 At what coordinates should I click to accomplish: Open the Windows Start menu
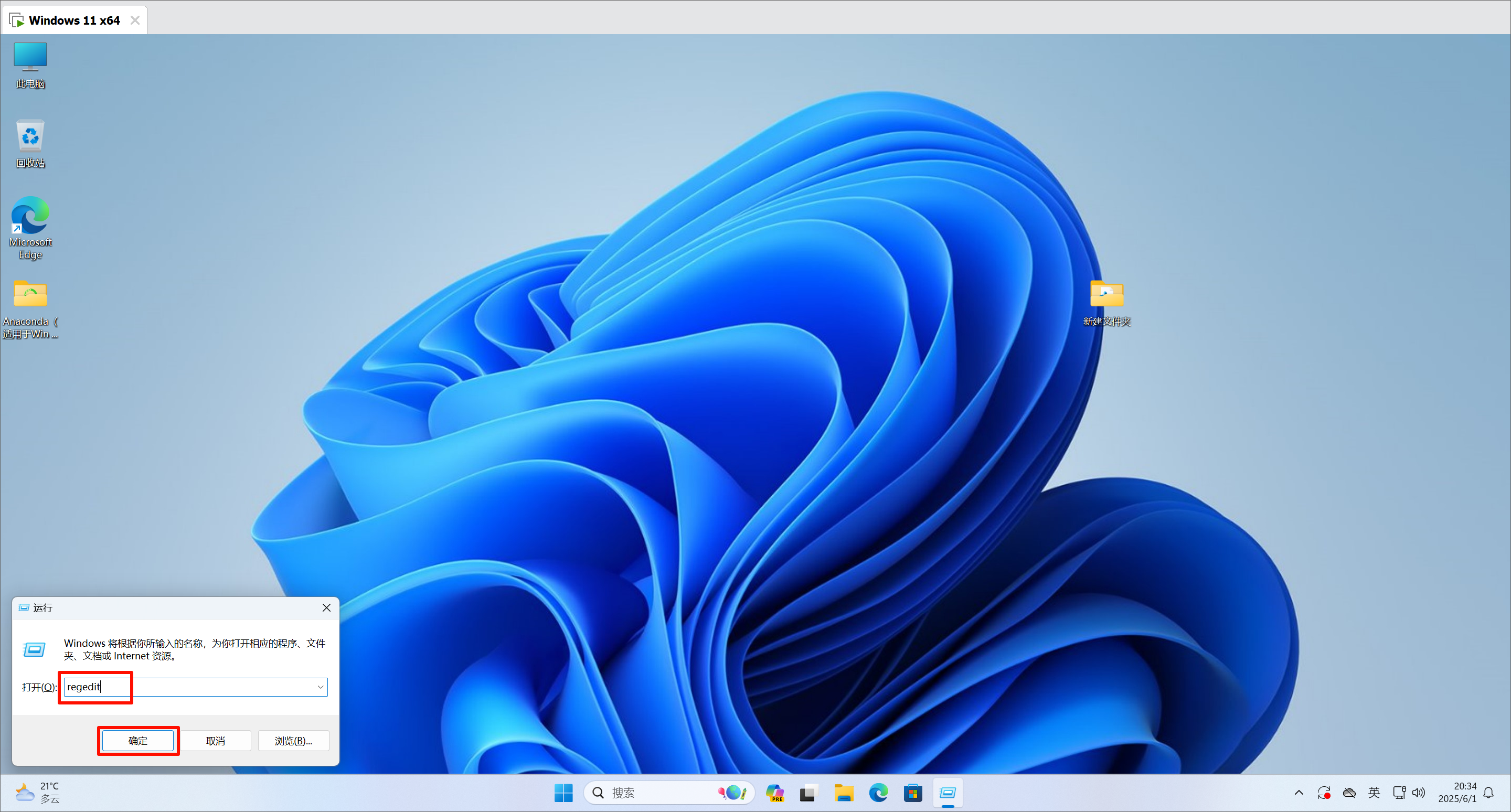point(563,793)
